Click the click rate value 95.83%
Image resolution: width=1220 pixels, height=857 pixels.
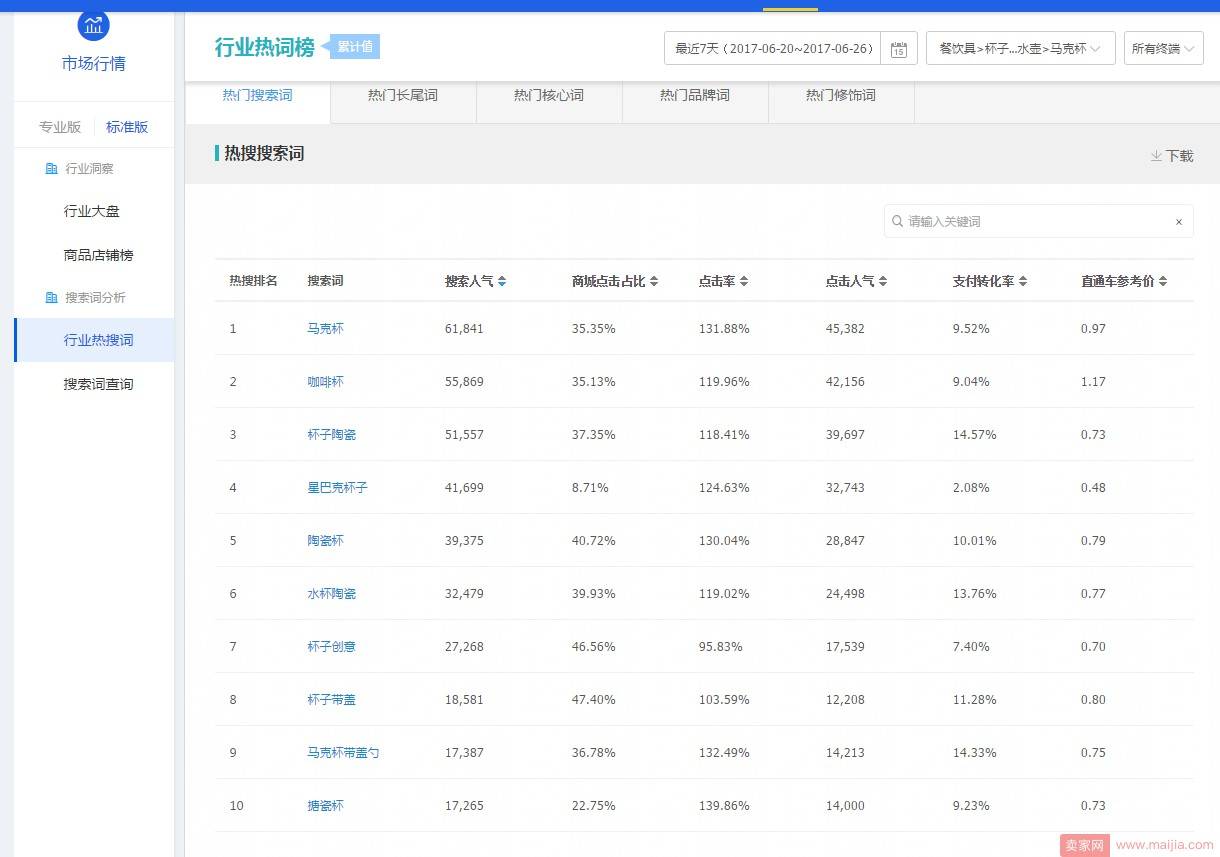tap(721, 647)
